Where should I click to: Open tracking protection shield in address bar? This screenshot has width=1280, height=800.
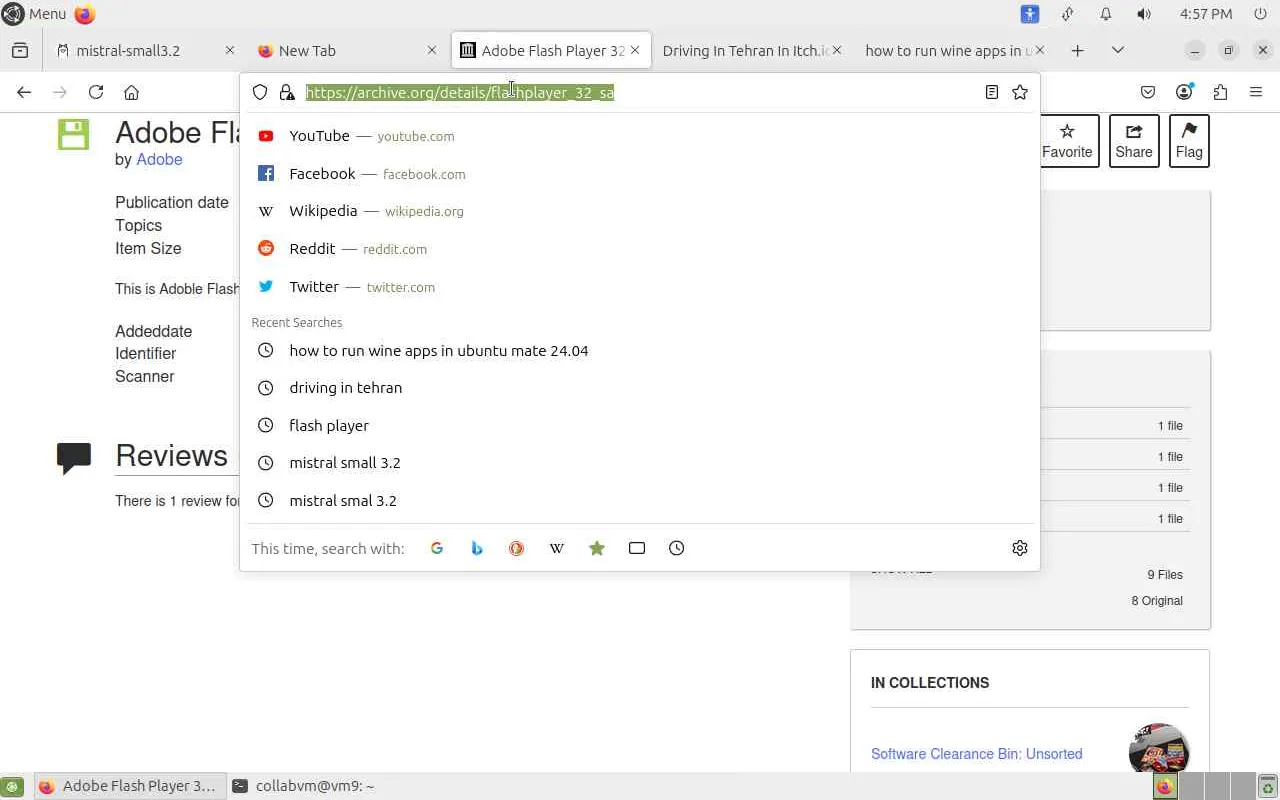(260, 92)
